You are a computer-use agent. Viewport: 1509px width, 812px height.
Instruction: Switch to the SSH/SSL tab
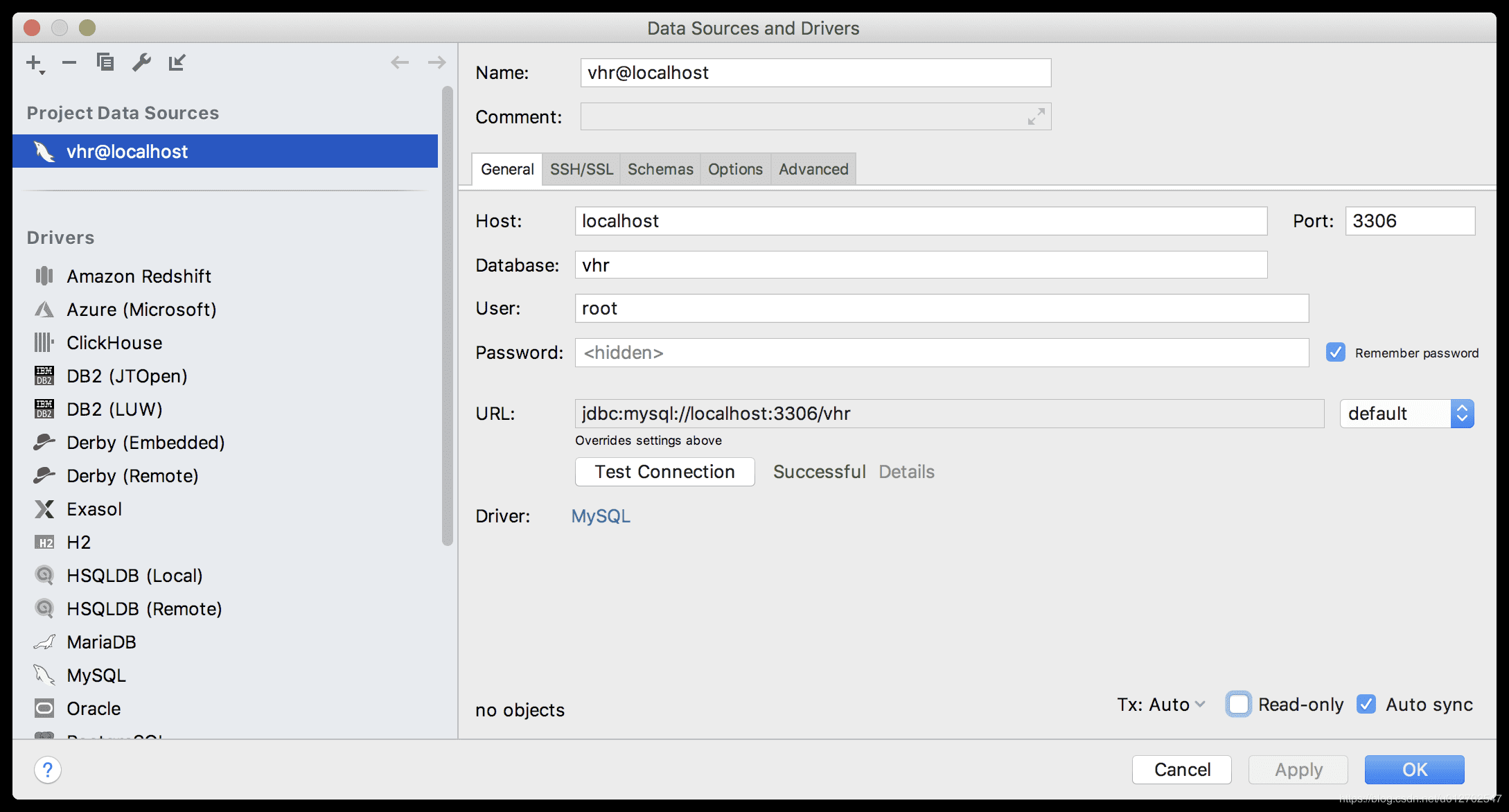pos(580,168)
